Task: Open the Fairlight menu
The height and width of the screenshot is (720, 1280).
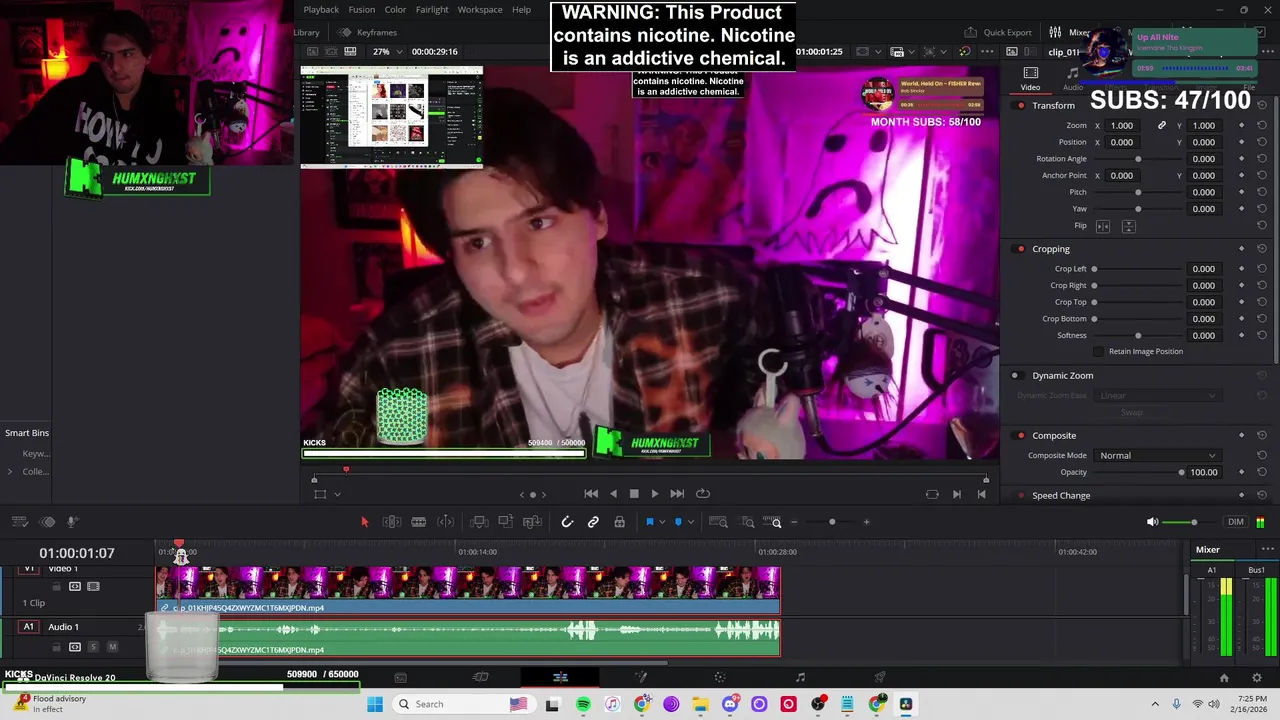Action: pos(432,10)
